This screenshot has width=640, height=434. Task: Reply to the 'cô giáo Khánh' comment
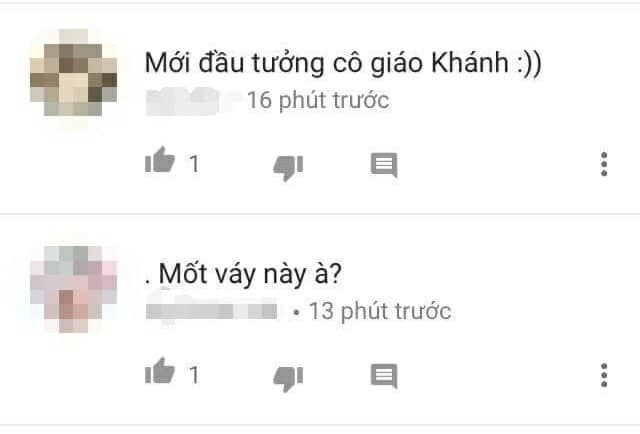(x=384, y=165)
